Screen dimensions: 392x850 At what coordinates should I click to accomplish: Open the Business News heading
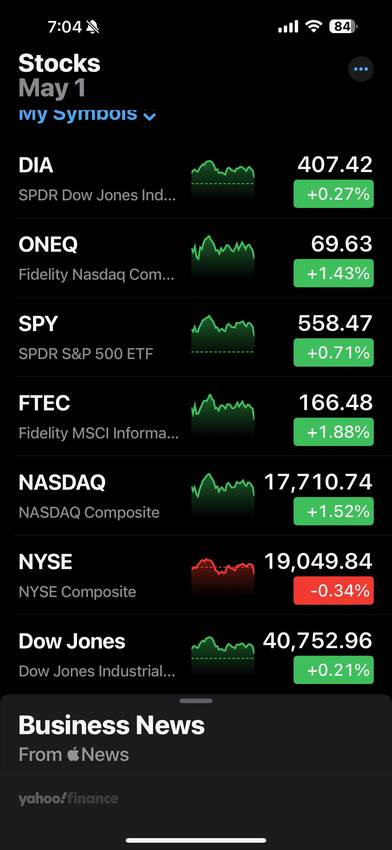[112, 725]
